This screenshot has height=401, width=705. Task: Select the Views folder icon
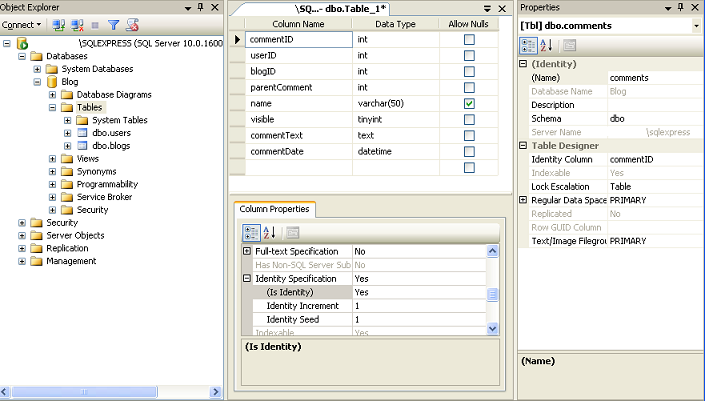[67, 159]
